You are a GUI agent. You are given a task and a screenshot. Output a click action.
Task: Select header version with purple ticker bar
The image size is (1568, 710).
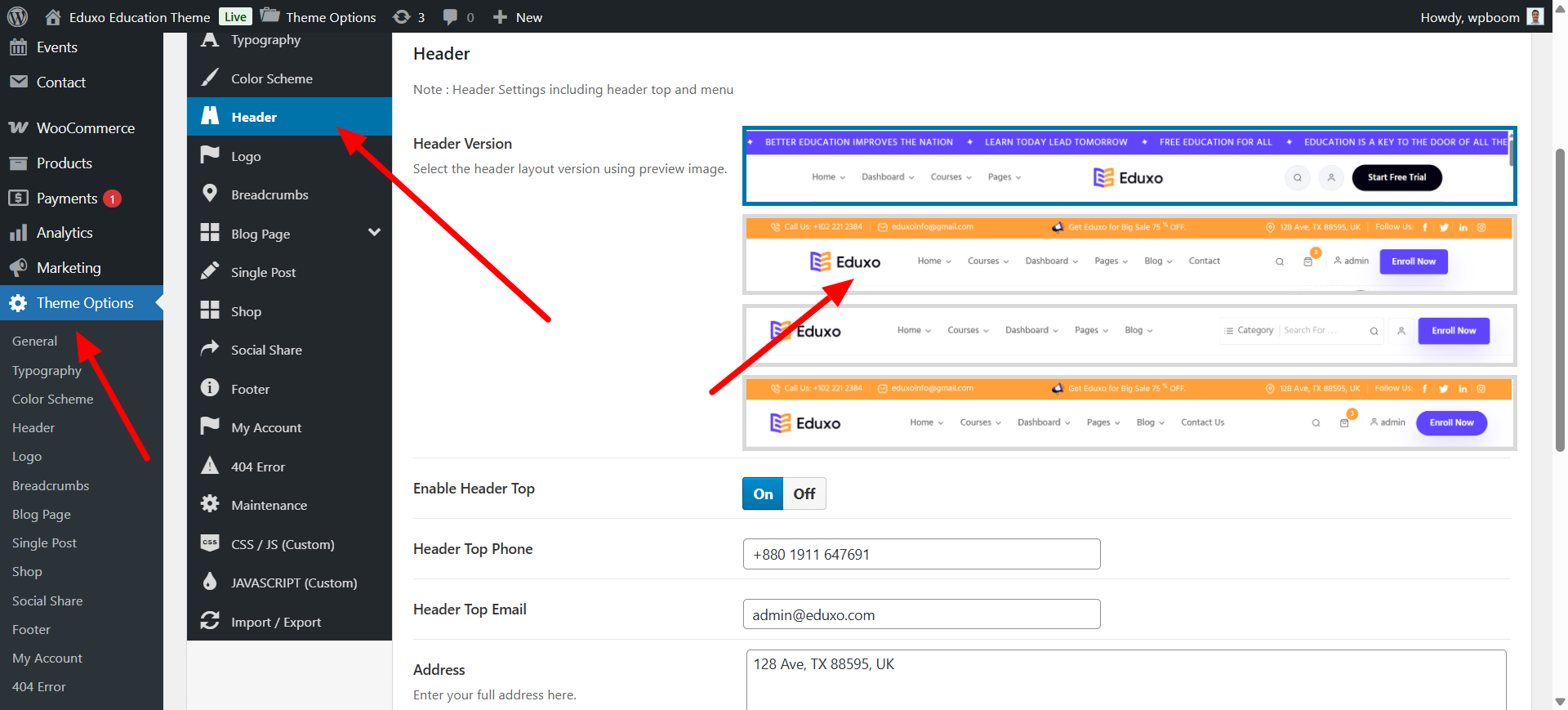pos(1129,166)
